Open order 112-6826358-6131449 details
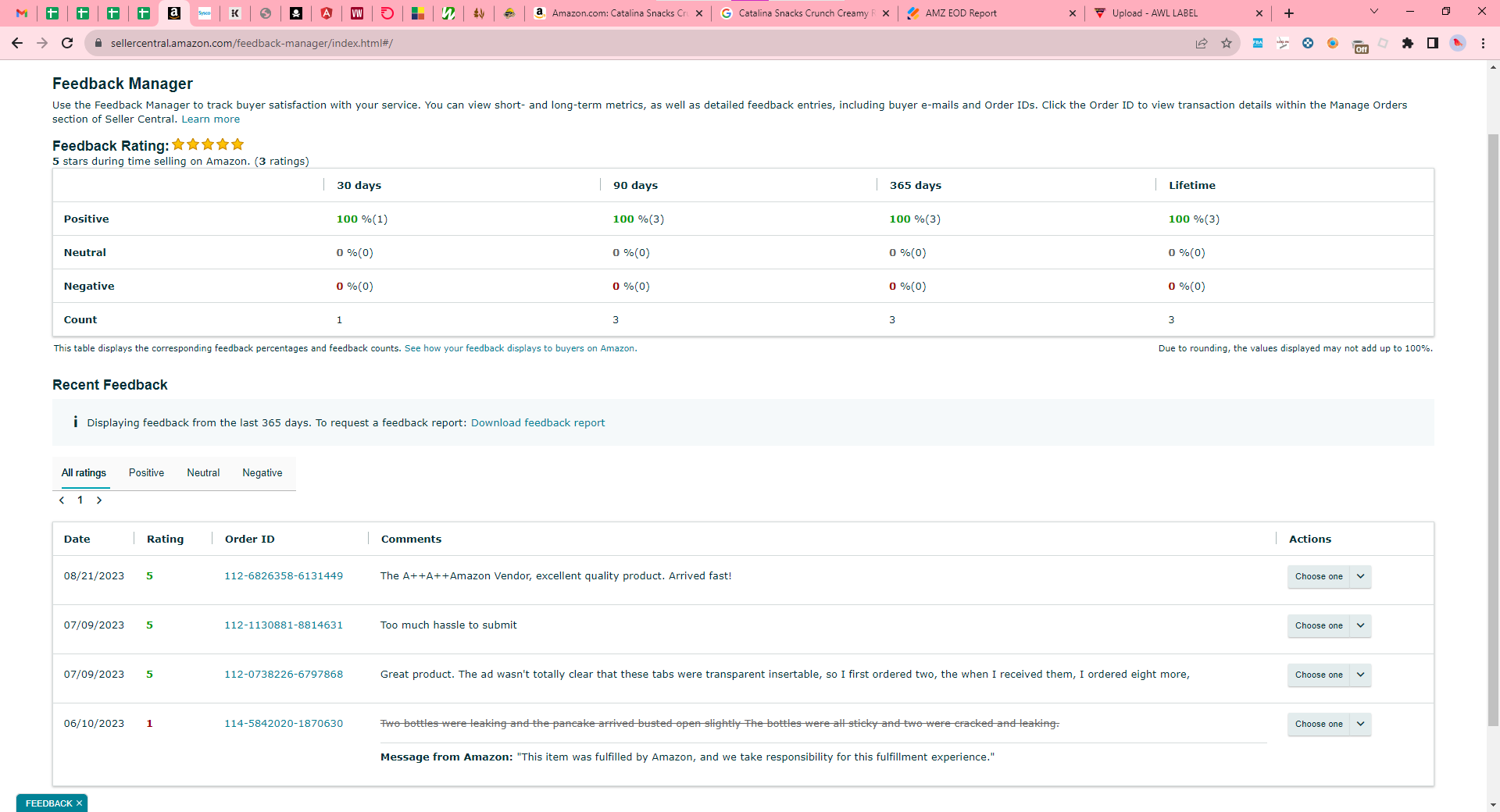The image size is (1500, 812). [x=284, y=576]
